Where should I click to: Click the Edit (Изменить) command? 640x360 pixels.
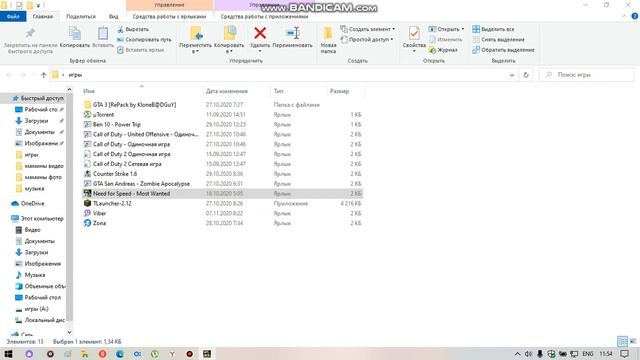[445, 40]
